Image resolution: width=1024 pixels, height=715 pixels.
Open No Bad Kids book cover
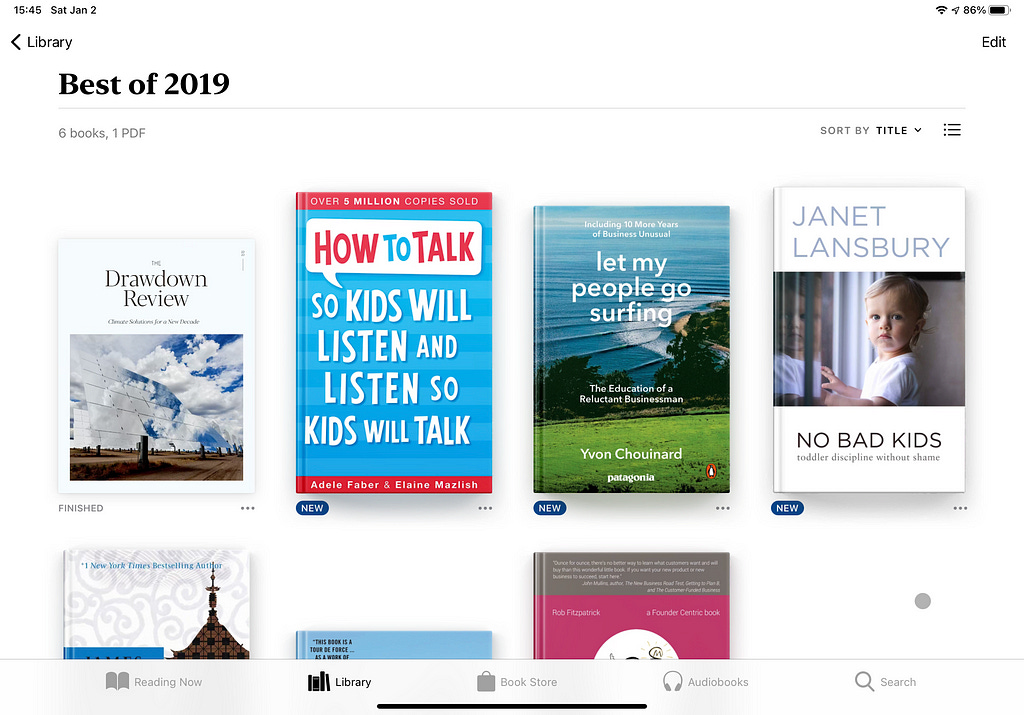pyautogui.click(x=869, y=340)
